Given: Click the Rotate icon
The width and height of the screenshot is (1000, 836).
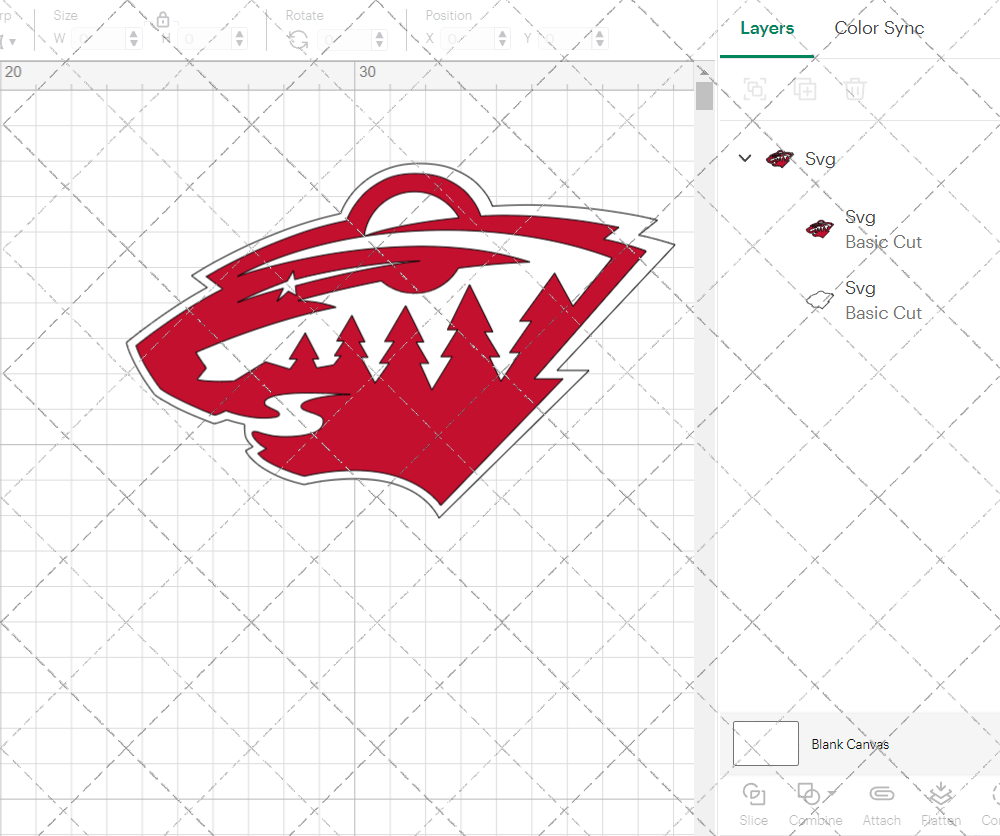Looking at the screenshot, I should (298, 40).
